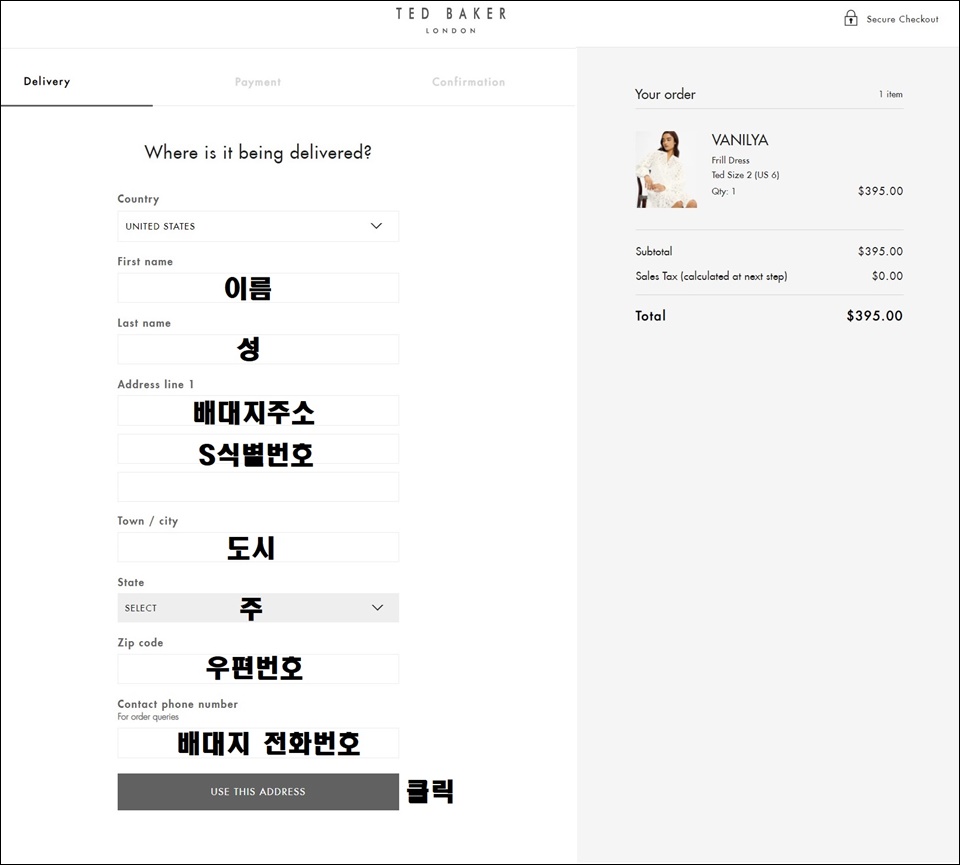Focus the Address line 1 field
The image size is (960, 865).
(258, 410)
